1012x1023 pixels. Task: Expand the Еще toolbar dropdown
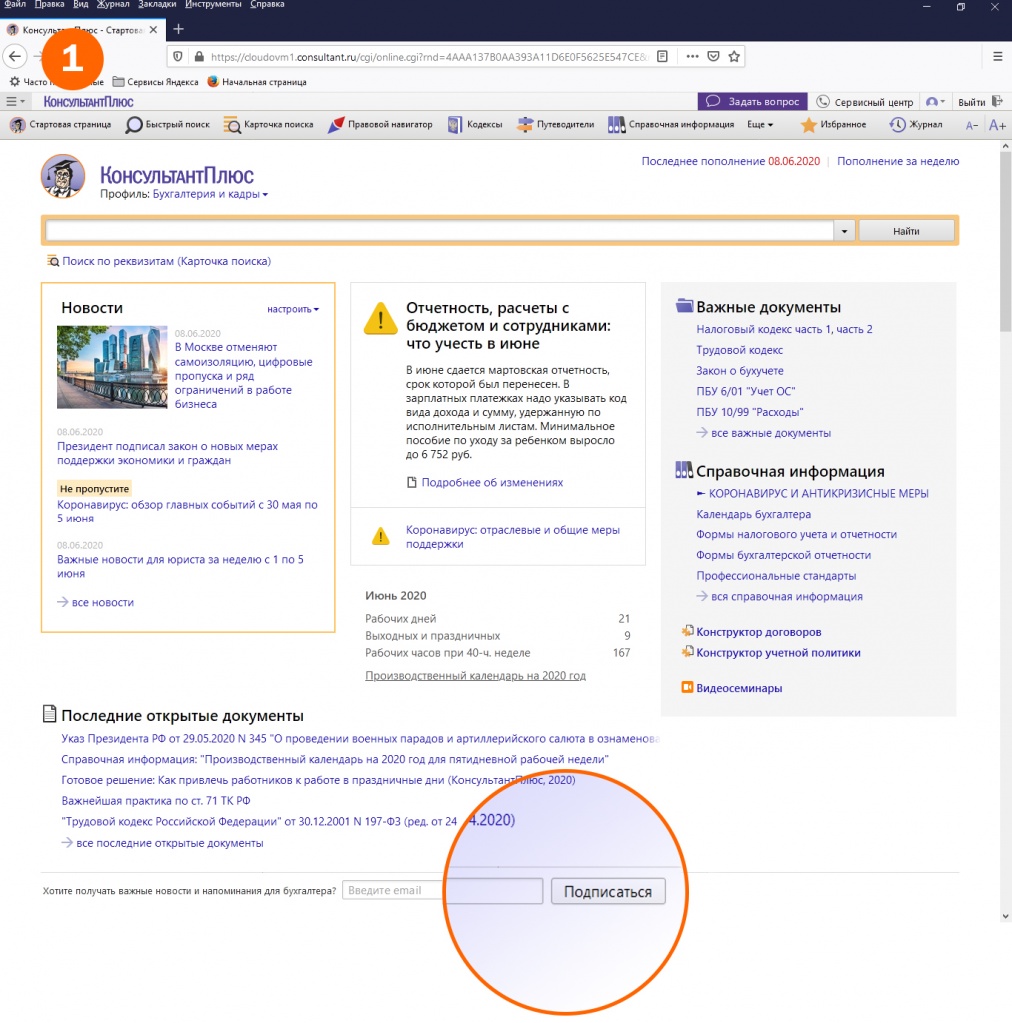760,125
